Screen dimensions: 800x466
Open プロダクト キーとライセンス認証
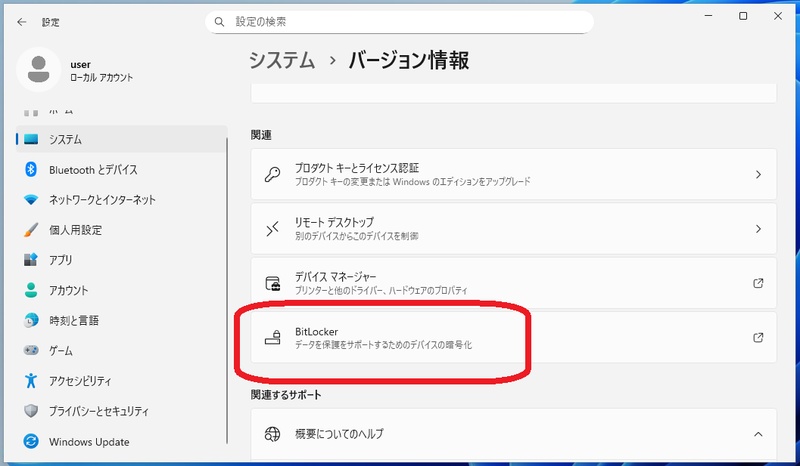[514, 175]
